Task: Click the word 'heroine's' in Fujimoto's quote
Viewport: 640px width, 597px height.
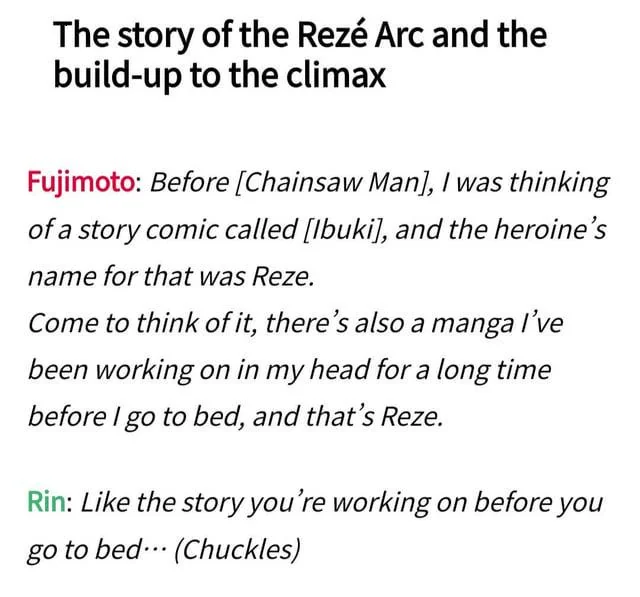Action: (550, 230)
